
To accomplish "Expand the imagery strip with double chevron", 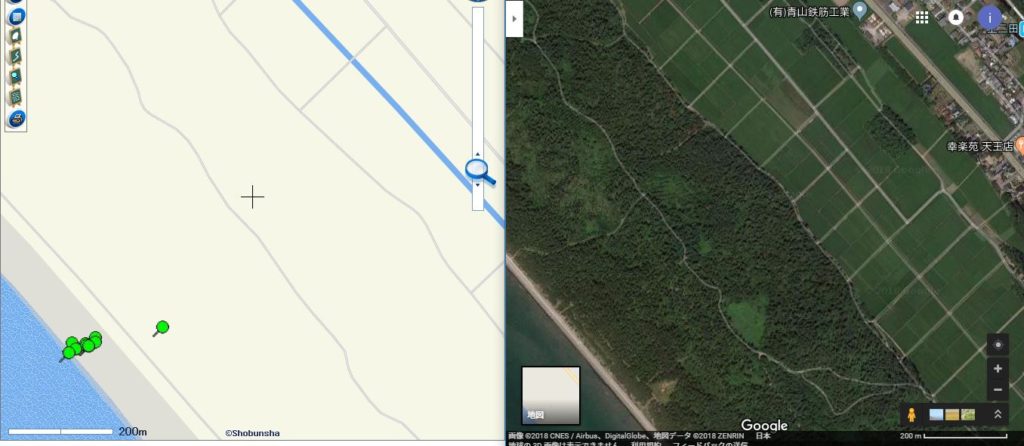I will [x=998, y=414].
